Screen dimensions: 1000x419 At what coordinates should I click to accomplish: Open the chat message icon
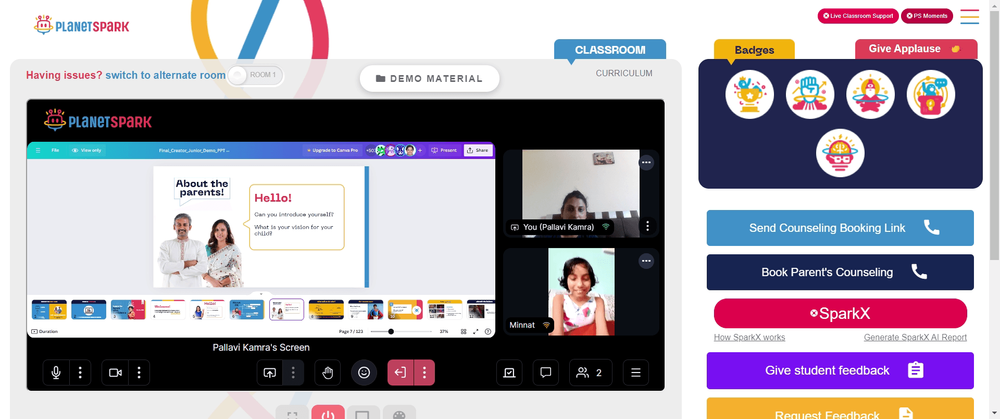click(x=545, y=372)
